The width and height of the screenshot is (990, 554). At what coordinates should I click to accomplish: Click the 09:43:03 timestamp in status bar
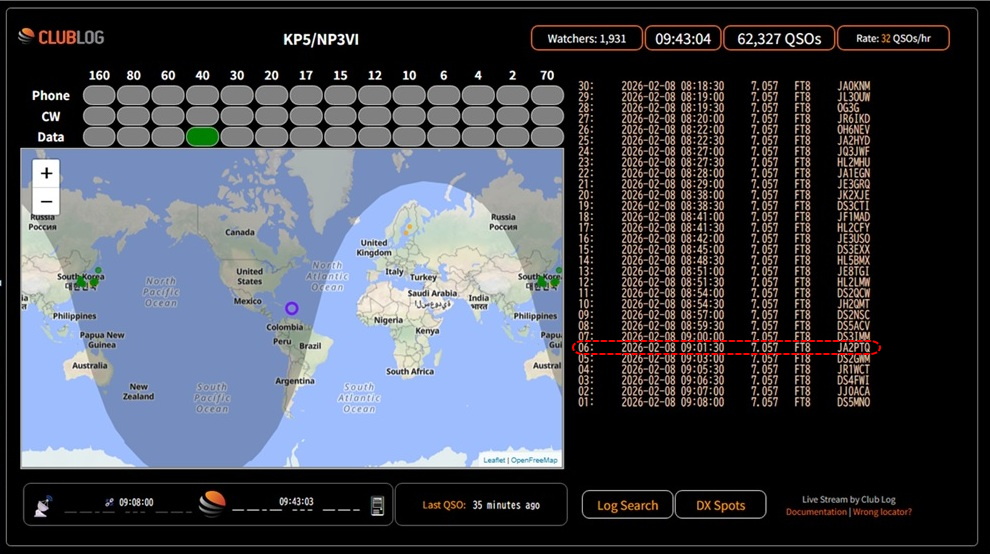pos(296,502)
